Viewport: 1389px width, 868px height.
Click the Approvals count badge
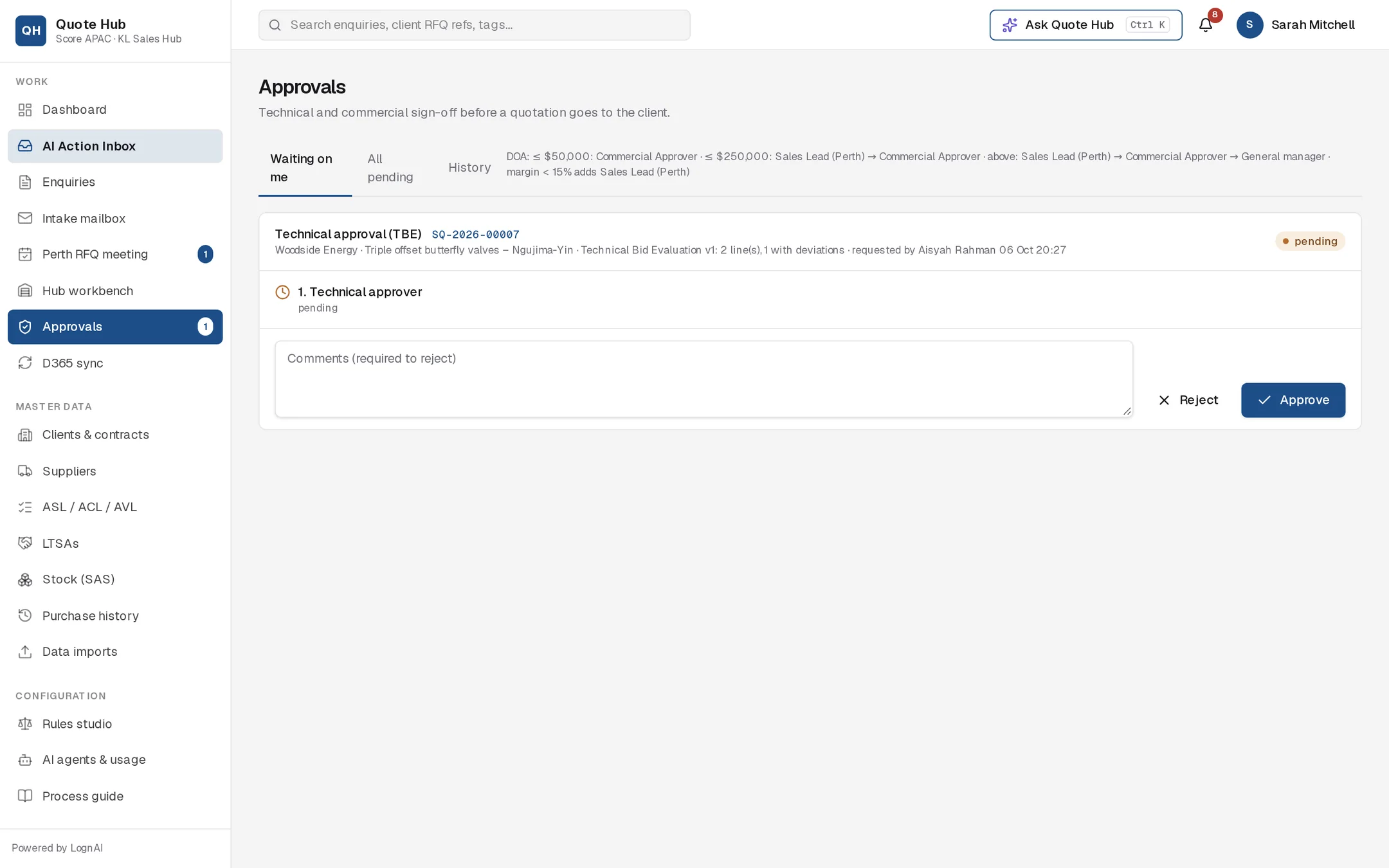click(205, 327)
